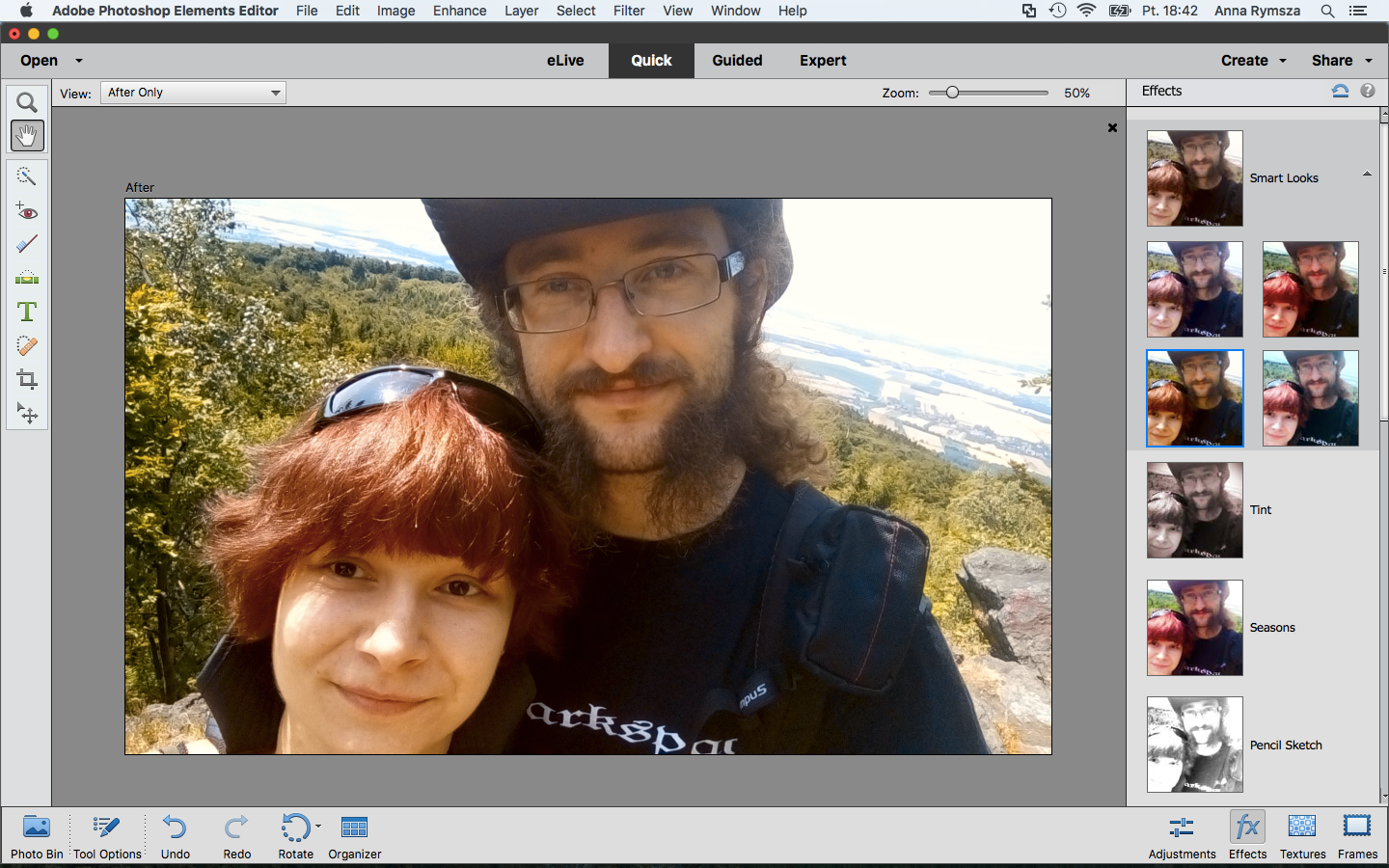Image resolution: width=1389 pixels, height=868 pixels.
Task: Select the Hand tool
Action: 27,136
